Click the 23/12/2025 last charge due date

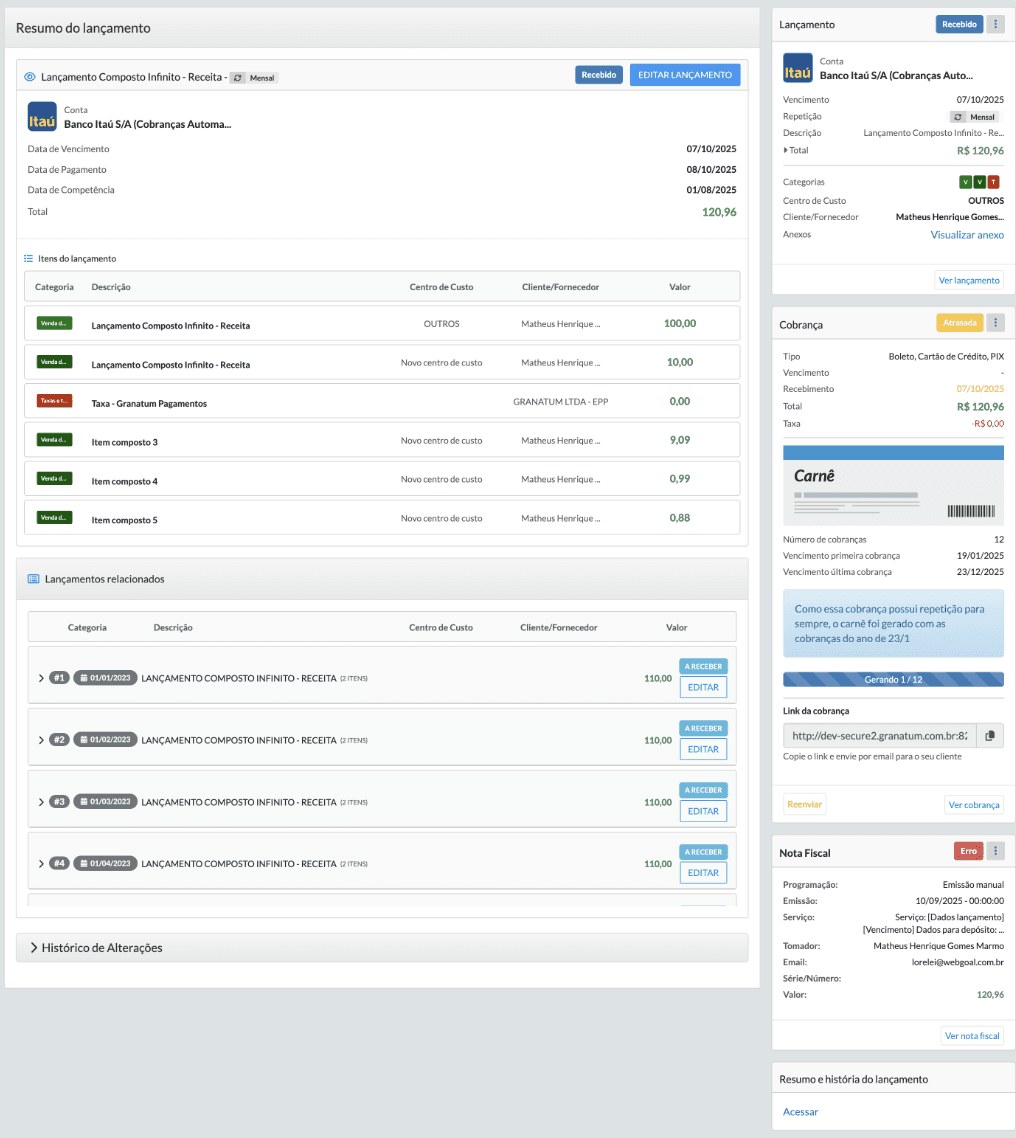coord(980,572)
